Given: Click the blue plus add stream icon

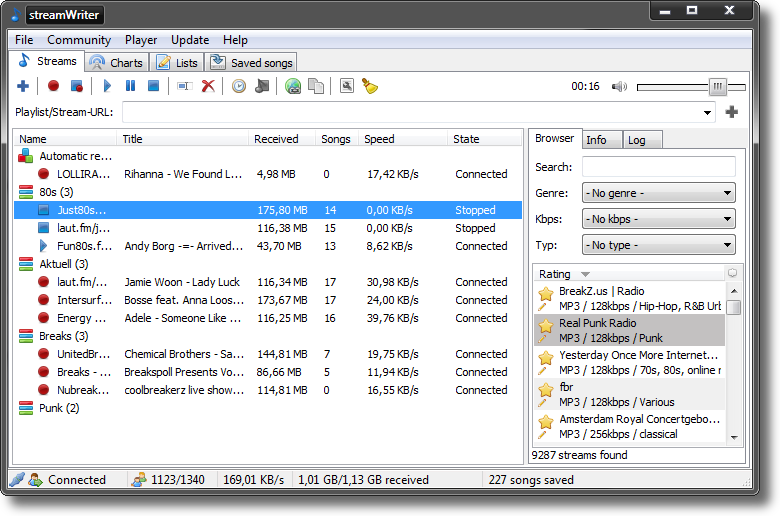Looking at the screenshot, I should tap(23, 87).
